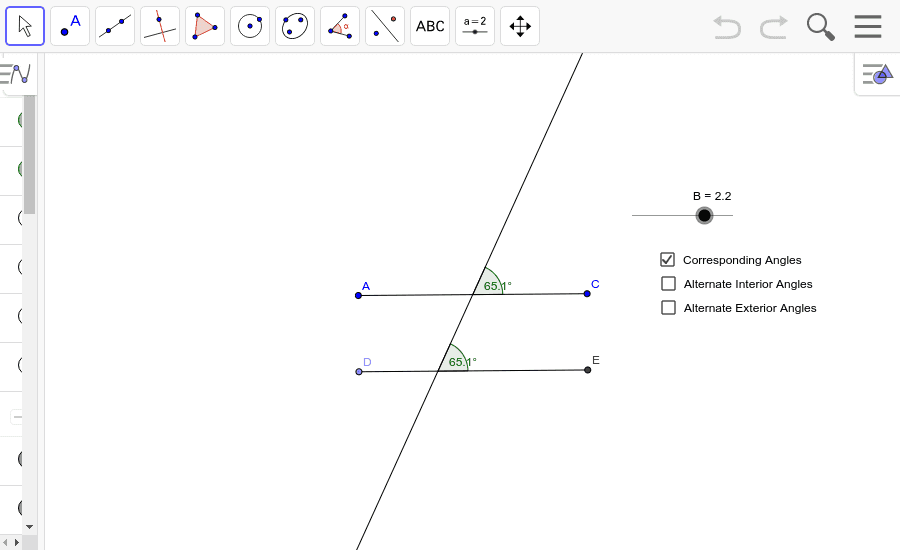Image resolution: width=900 pixels, height=550 pixels.
Task: Choose the Line through two points tool
Action: tap(115, 26)
